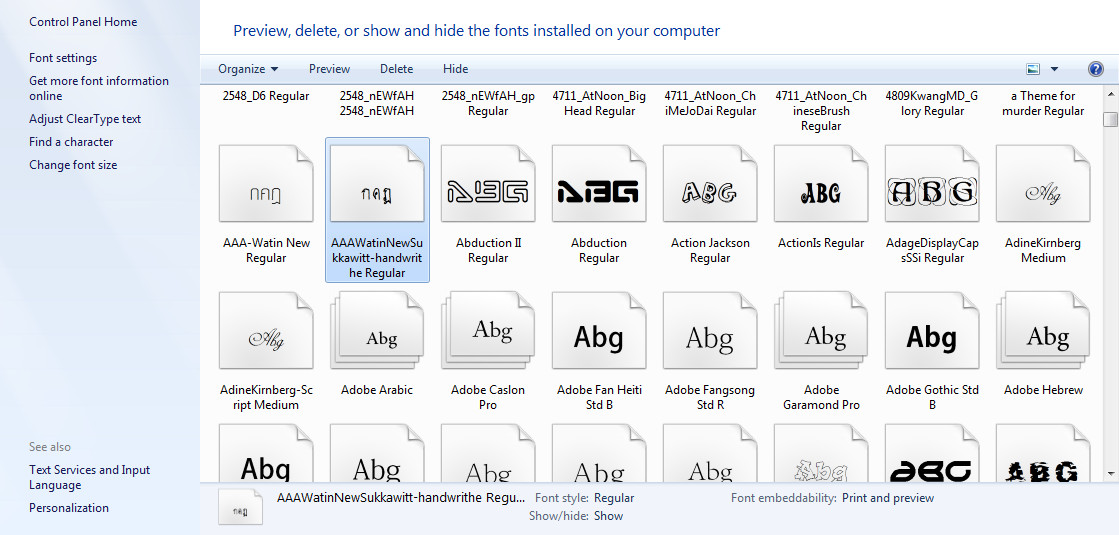
Task: Click the Hide toolbar button
Action: 455,69
